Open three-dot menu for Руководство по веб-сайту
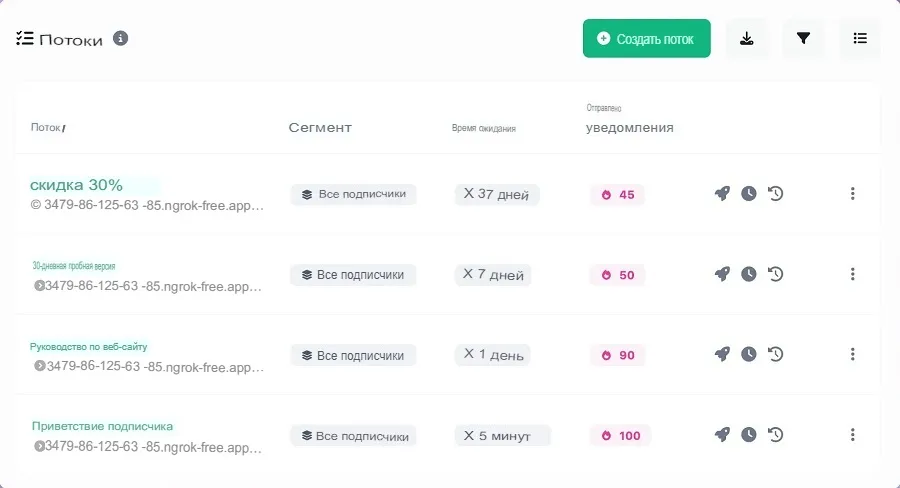The image size is (900, 488). tap(852, 354)
